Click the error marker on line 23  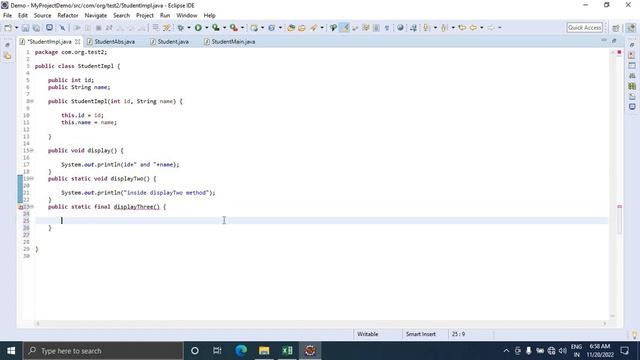click(21, 207)
